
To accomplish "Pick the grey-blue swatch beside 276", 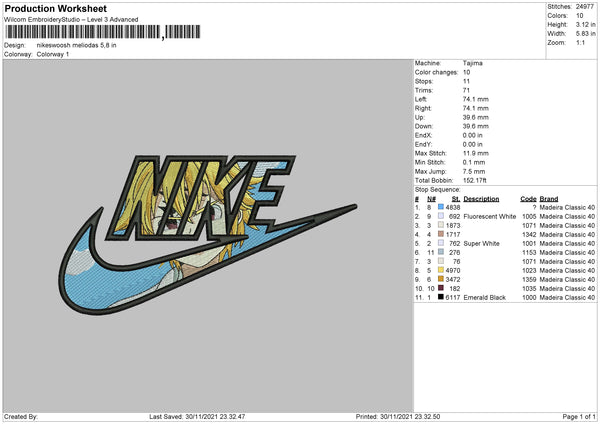I will tap(441, 252).
